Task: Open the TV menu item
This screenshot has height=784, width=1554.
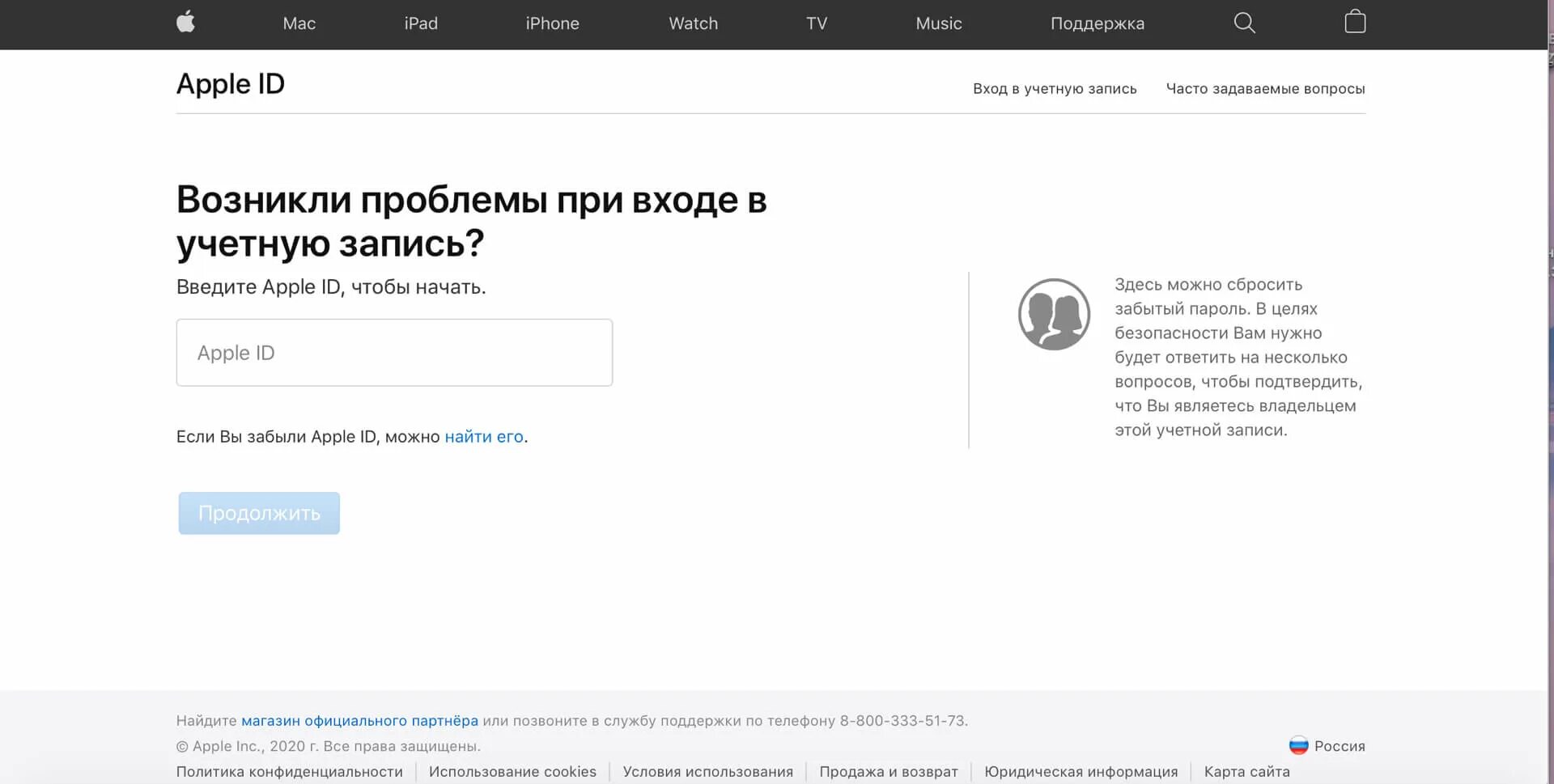Action: coord(817,23)
